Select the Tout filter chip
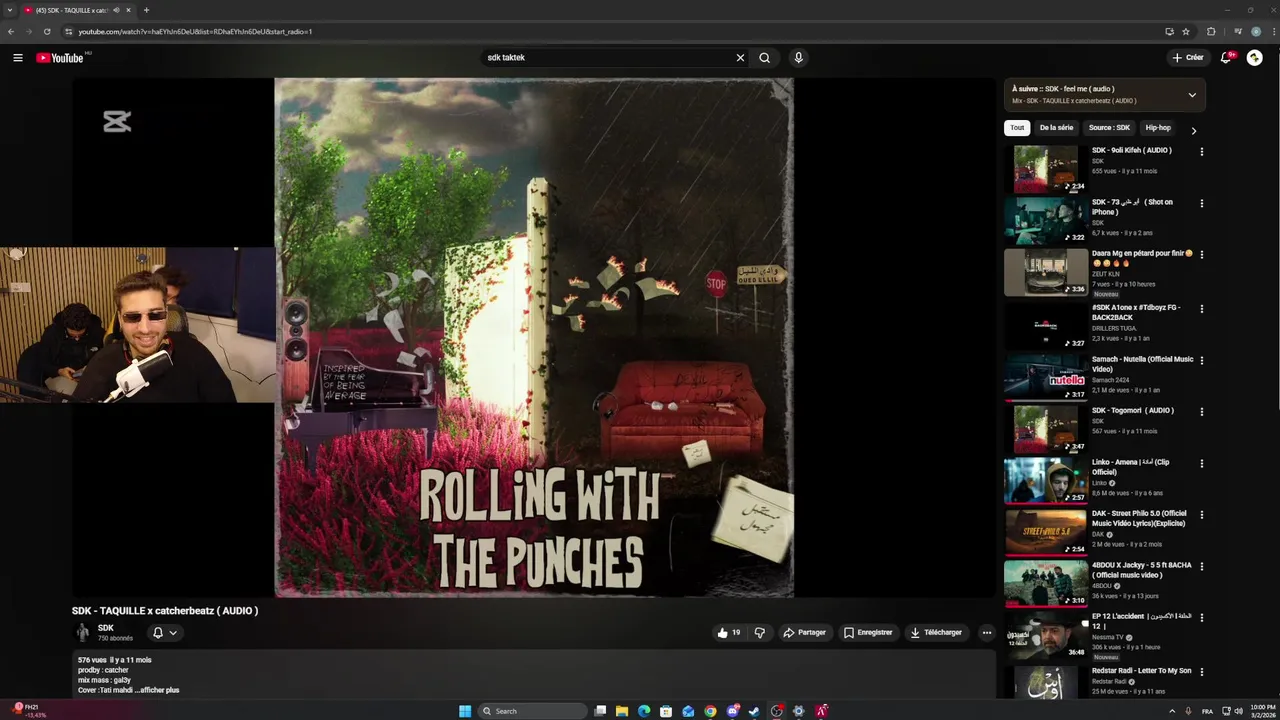This screenshot has height=720, width=1280. (x=1017, y=128)
